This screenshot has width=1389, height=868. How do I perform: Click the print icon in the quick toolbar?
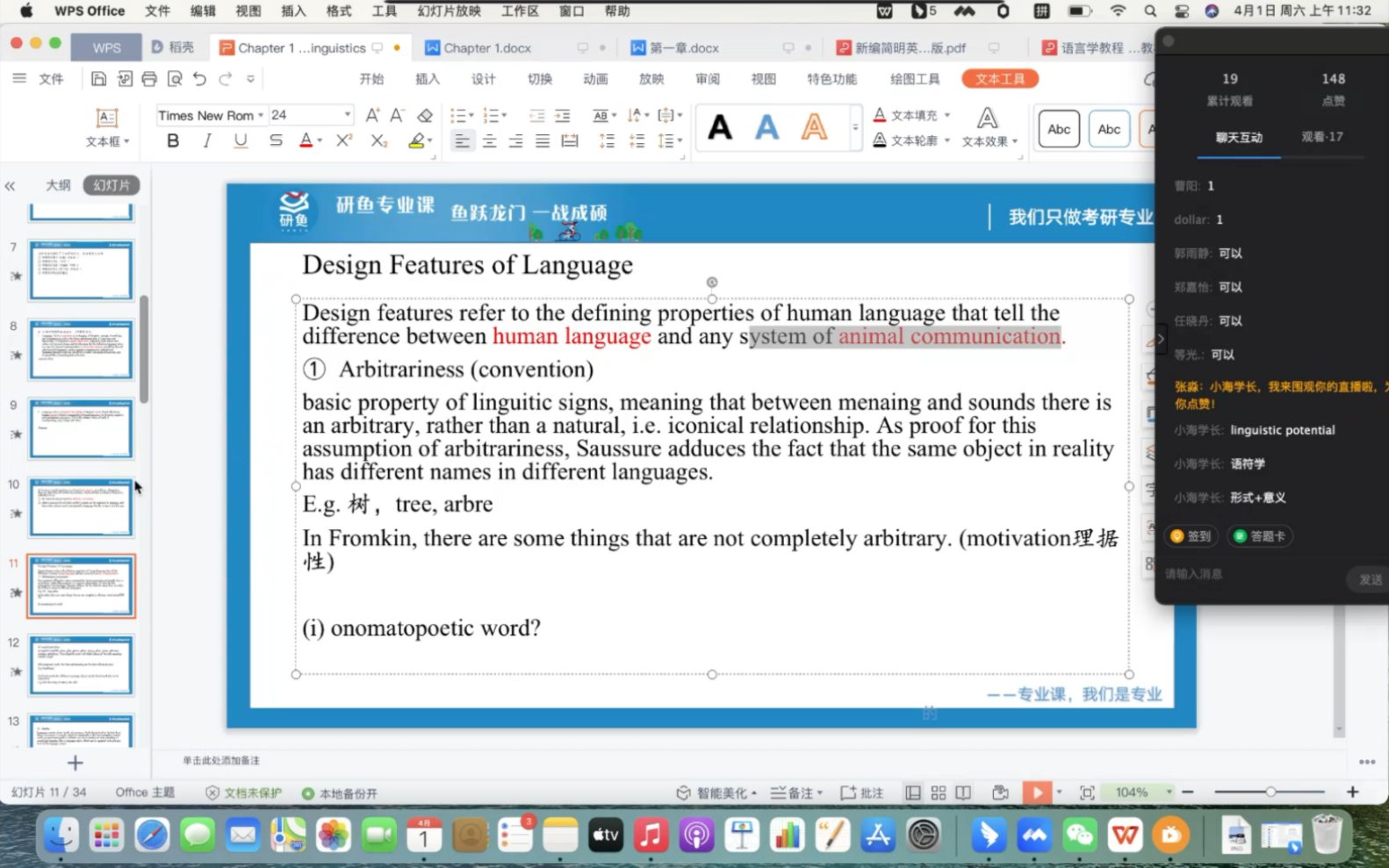point(149,79)
